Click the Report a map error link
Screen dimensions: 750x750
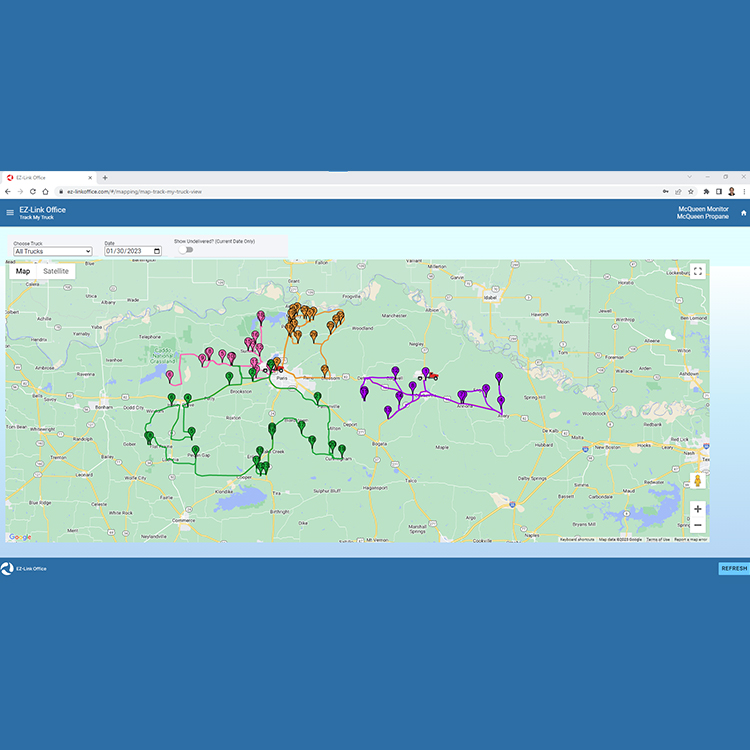[690, 539]
